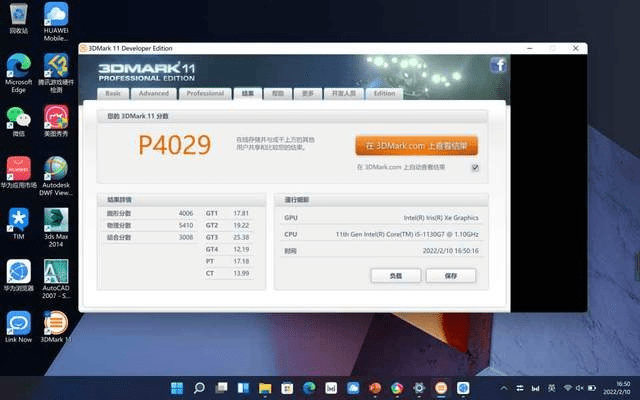This screenshot has width=640, height=400.
Task: Launch Autodesk DWF Viewer shortcut
Action: 56,169
